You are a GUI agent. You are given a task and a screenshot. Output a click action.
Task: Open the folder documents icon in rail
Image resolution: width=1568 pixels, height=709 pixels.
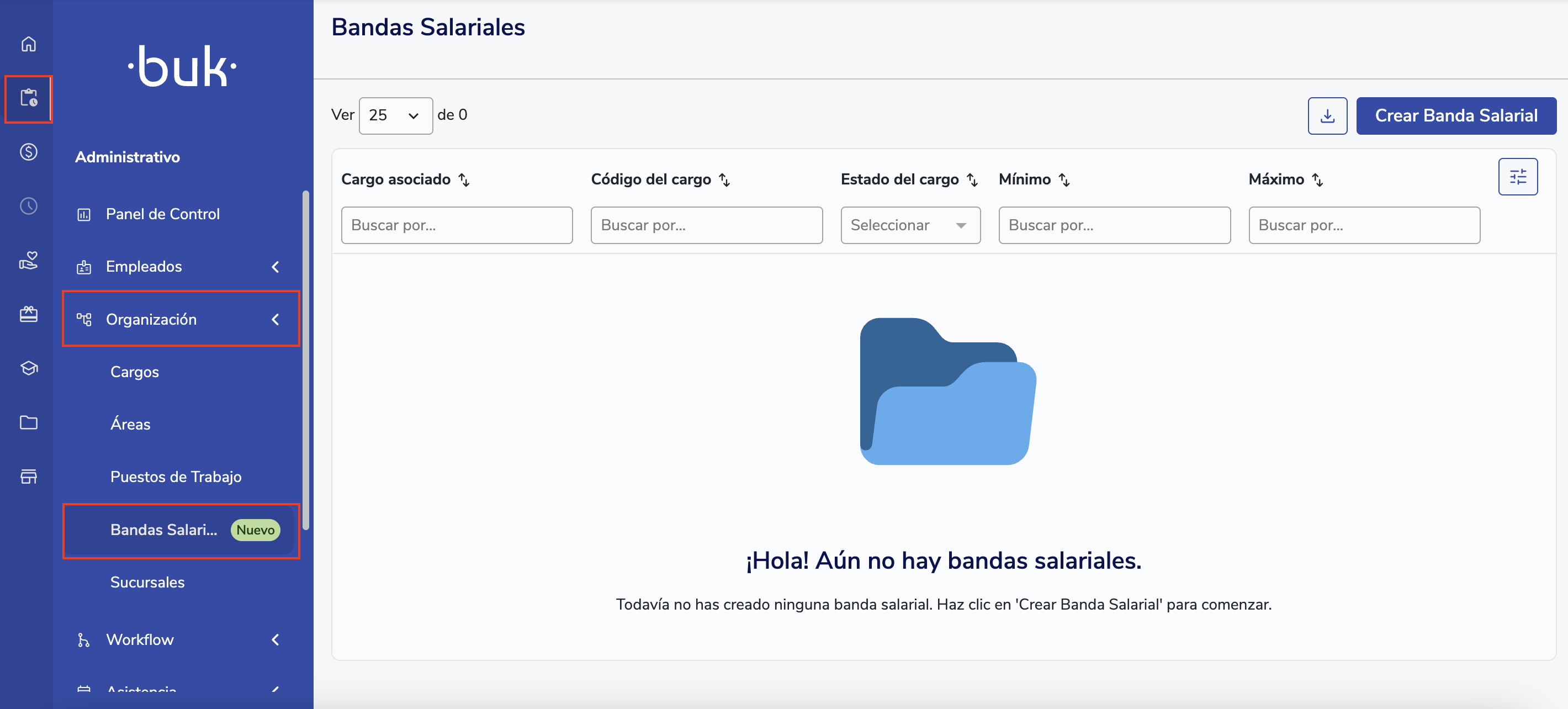pos(29,422)
